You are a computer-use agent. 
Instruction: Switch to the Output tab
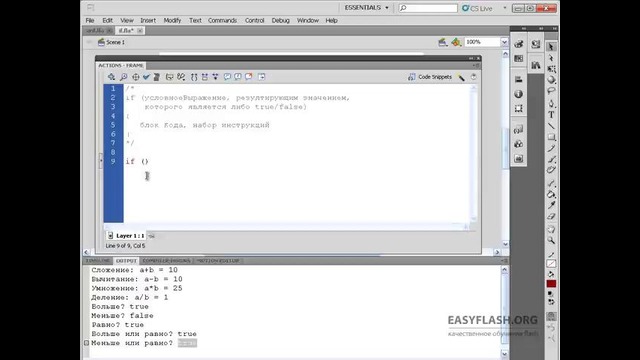point(126,260)
